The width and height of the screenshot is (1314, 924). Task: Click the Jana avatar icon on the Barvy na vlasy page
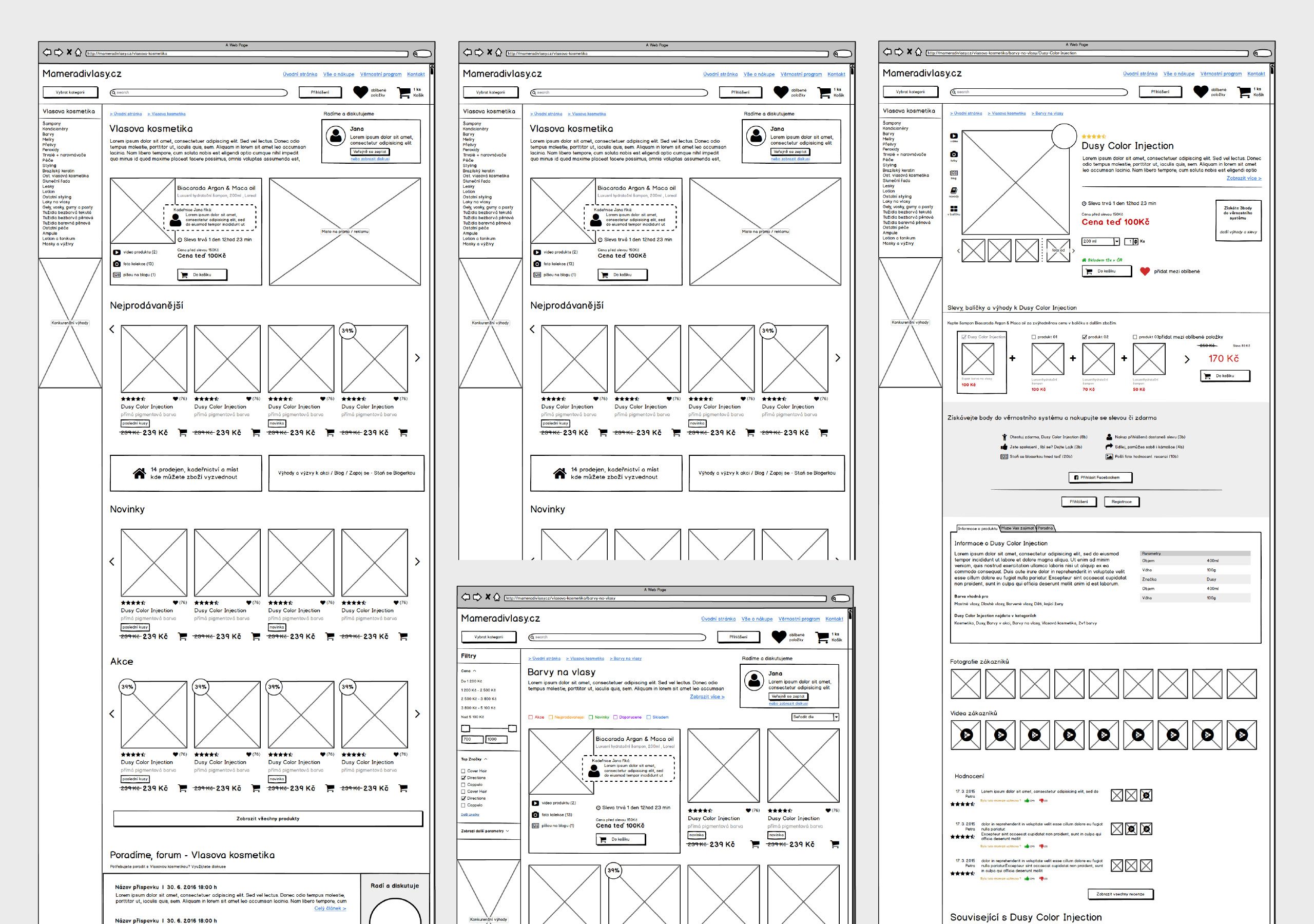coord(755,680)
